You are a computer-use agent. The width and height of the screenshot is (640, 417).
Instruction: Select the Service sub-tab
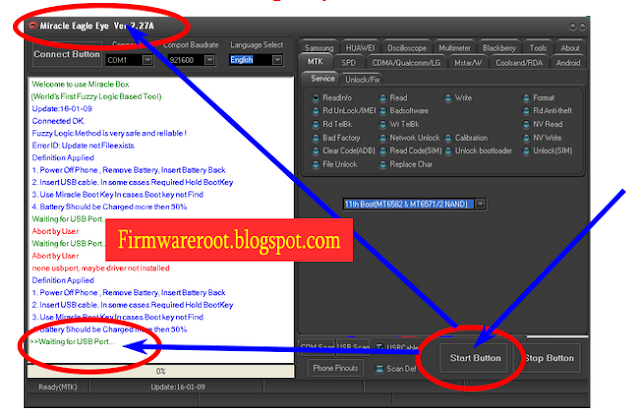(x=322, y=78)
